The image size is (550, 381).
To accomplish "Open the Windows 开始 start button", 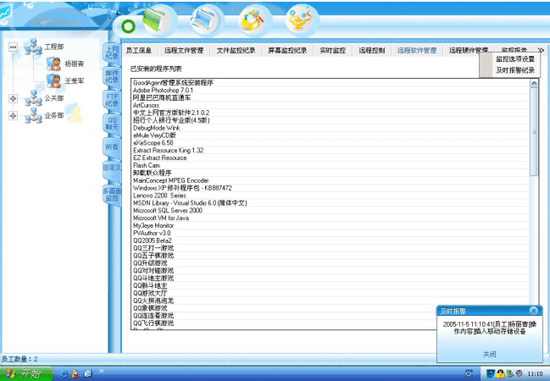I will click(26, 374).
